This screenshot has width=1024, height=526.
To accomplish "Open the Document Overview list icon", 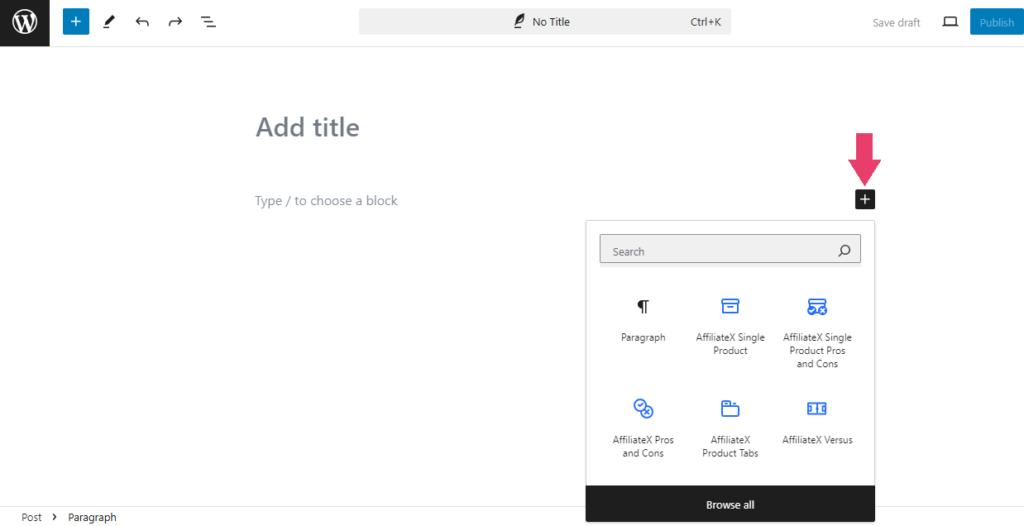I will coord(208,22).
